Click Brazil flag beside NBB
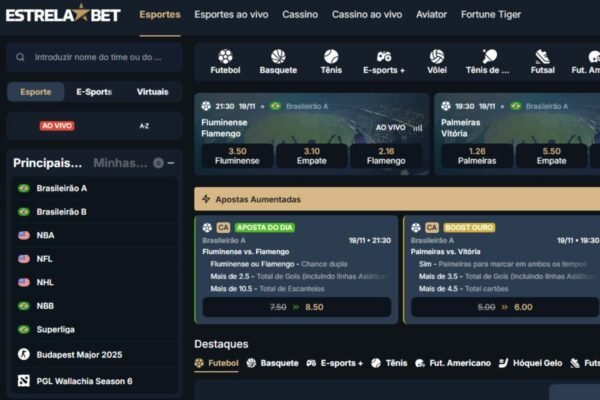Viewport: 600px width, 400px height. pos(24,306)
